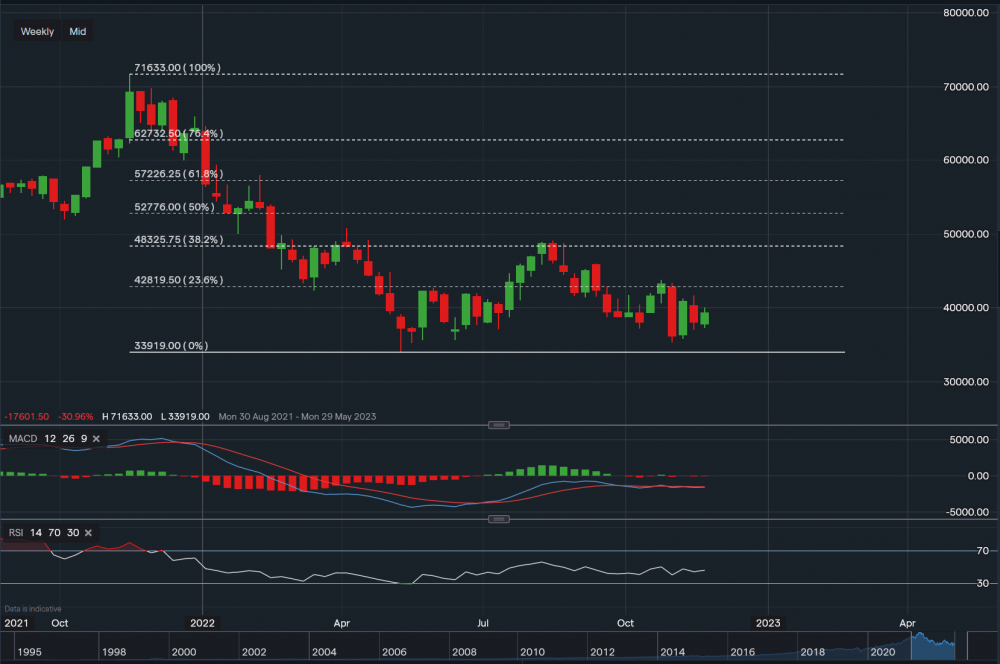Remove the MACD indicator with its X icon
Screen dimensions: 1000x664
pos(97,439)
